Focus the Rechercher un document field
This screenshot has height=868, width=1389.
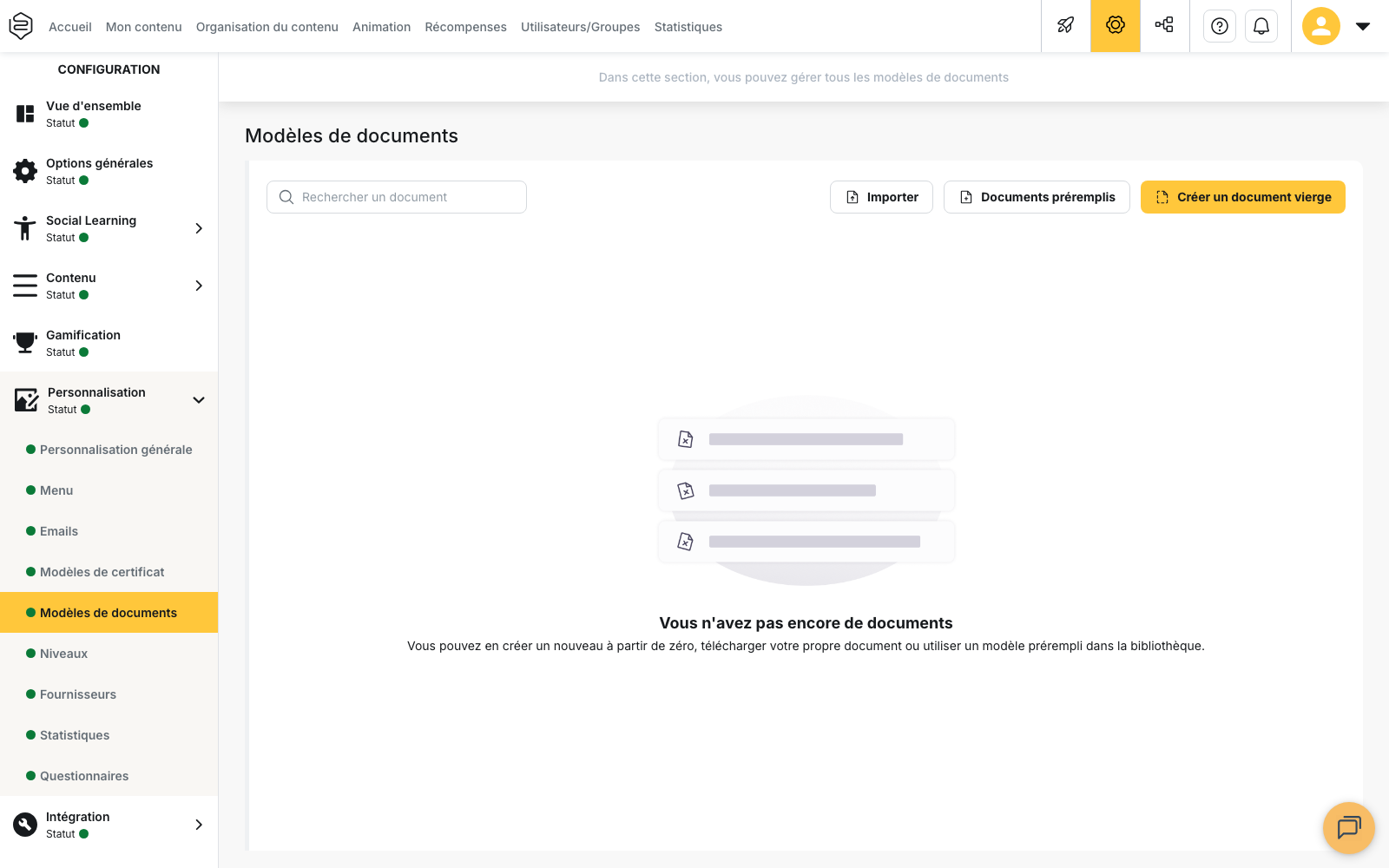point(397,197)
